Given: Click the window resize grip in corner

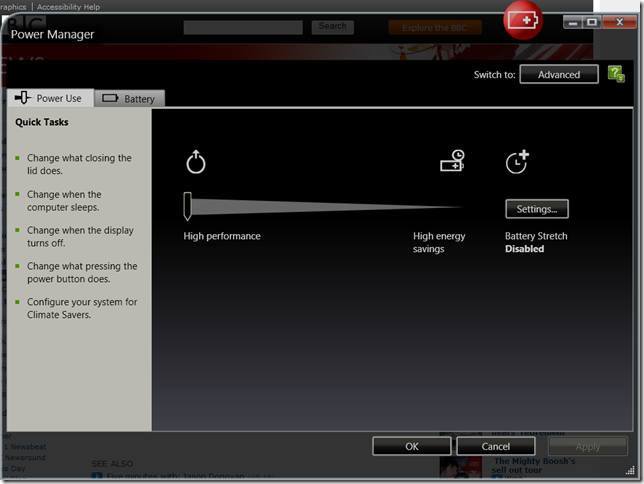Looking at the screenshot, I should (630, 471).
